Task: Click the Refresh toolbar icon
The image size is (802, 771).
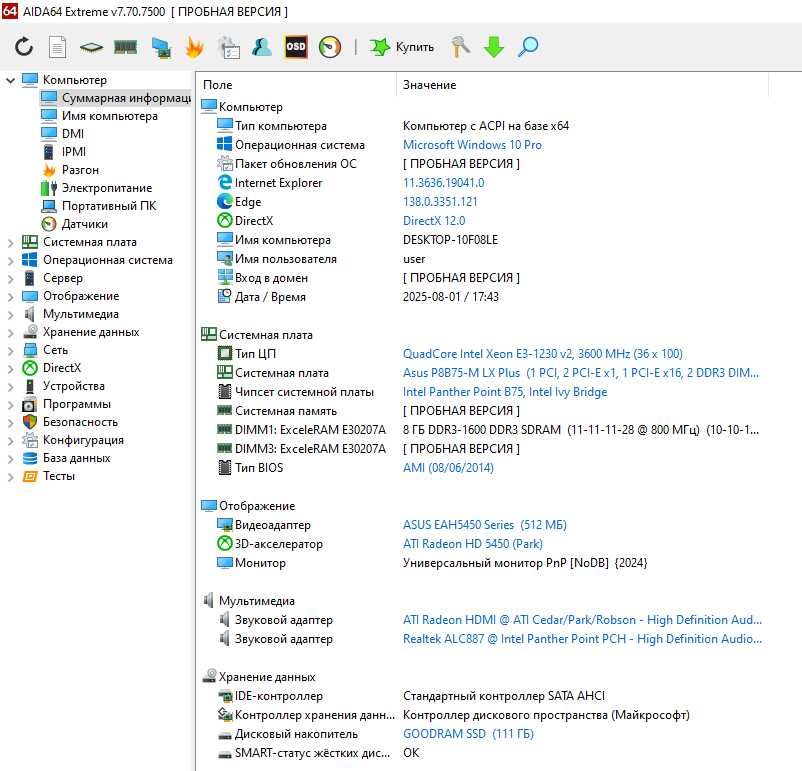Action: (x=24, y=47)
